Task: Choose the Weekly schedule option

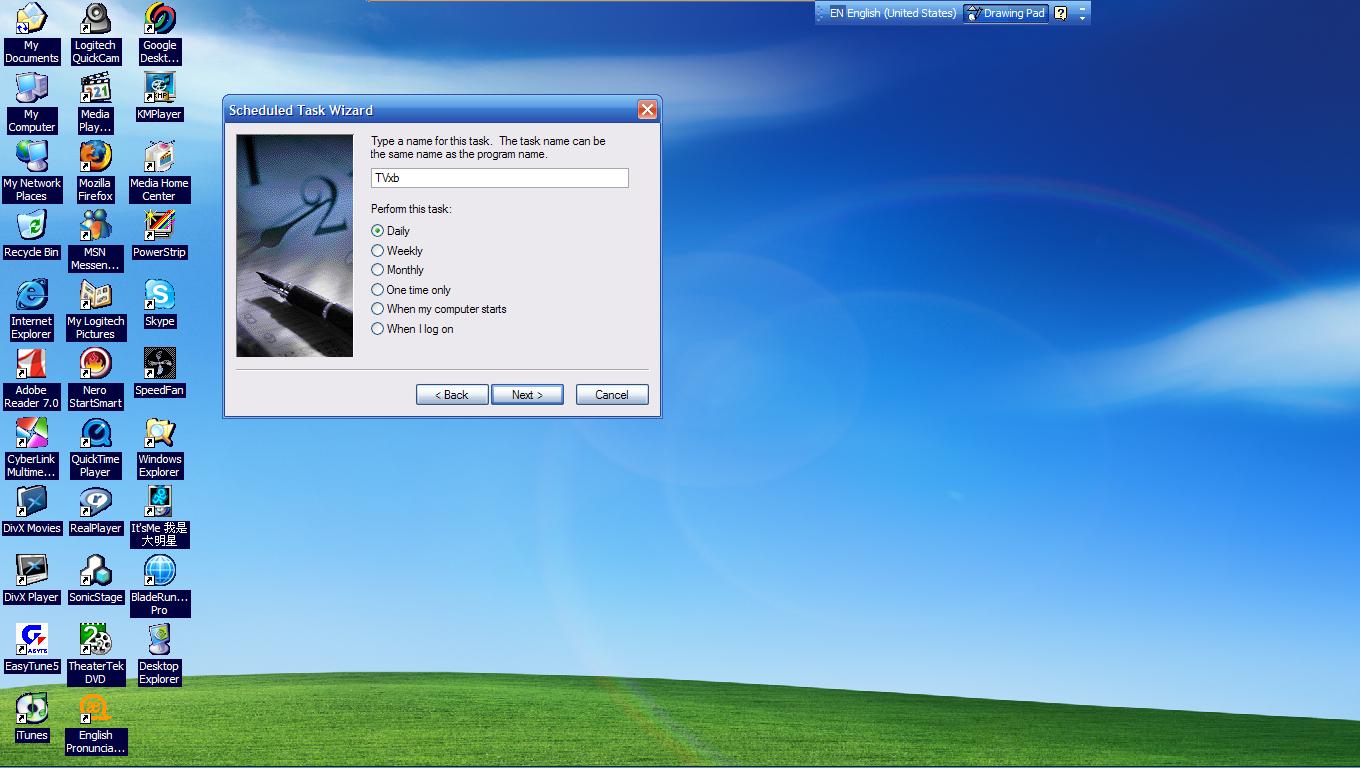Action: tap(378, 251)
